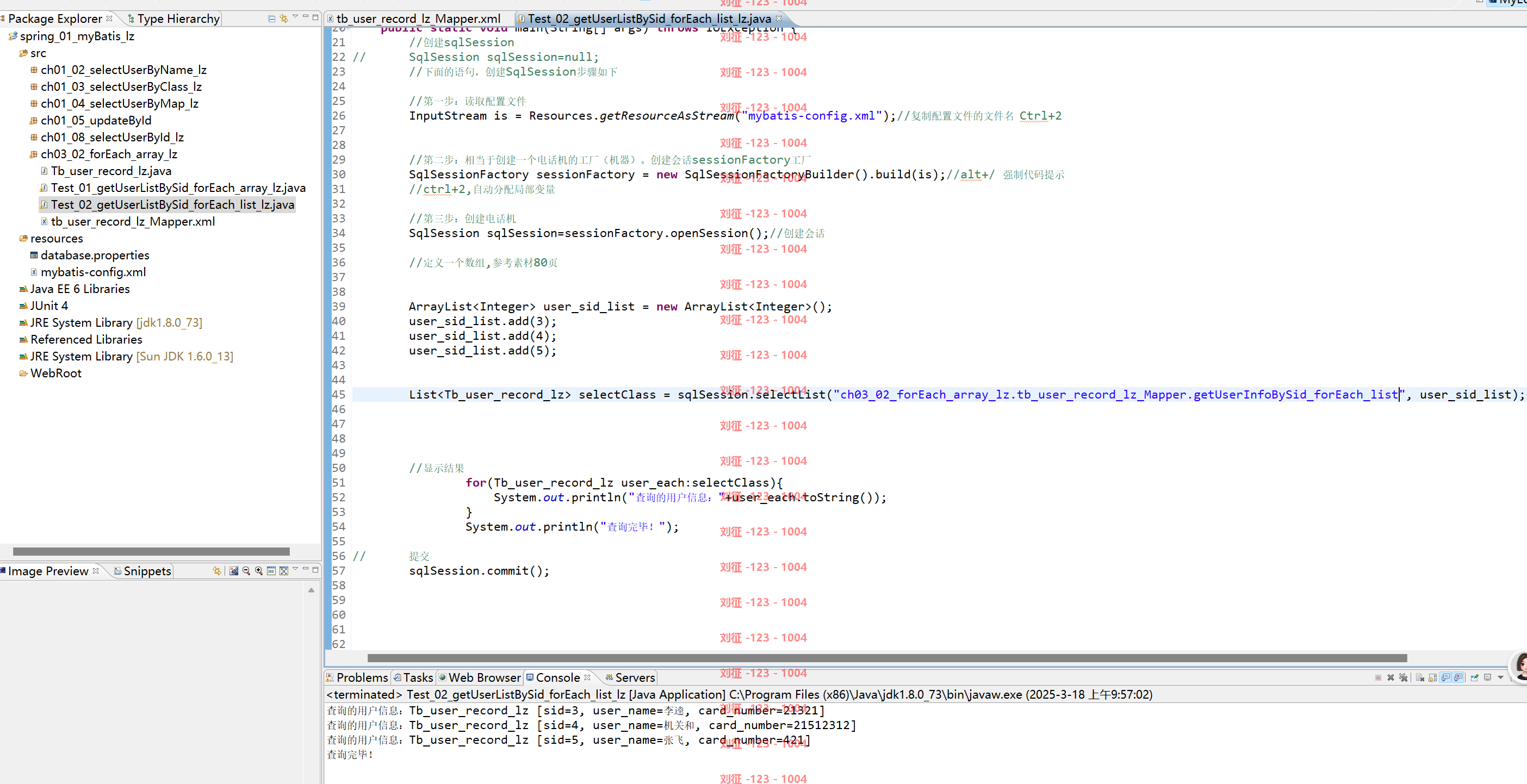Select Test_02_getUserListBySid_forEach_list_lz.java in explorer
This screenshot has width=1527, height=784.
(167, 204)
